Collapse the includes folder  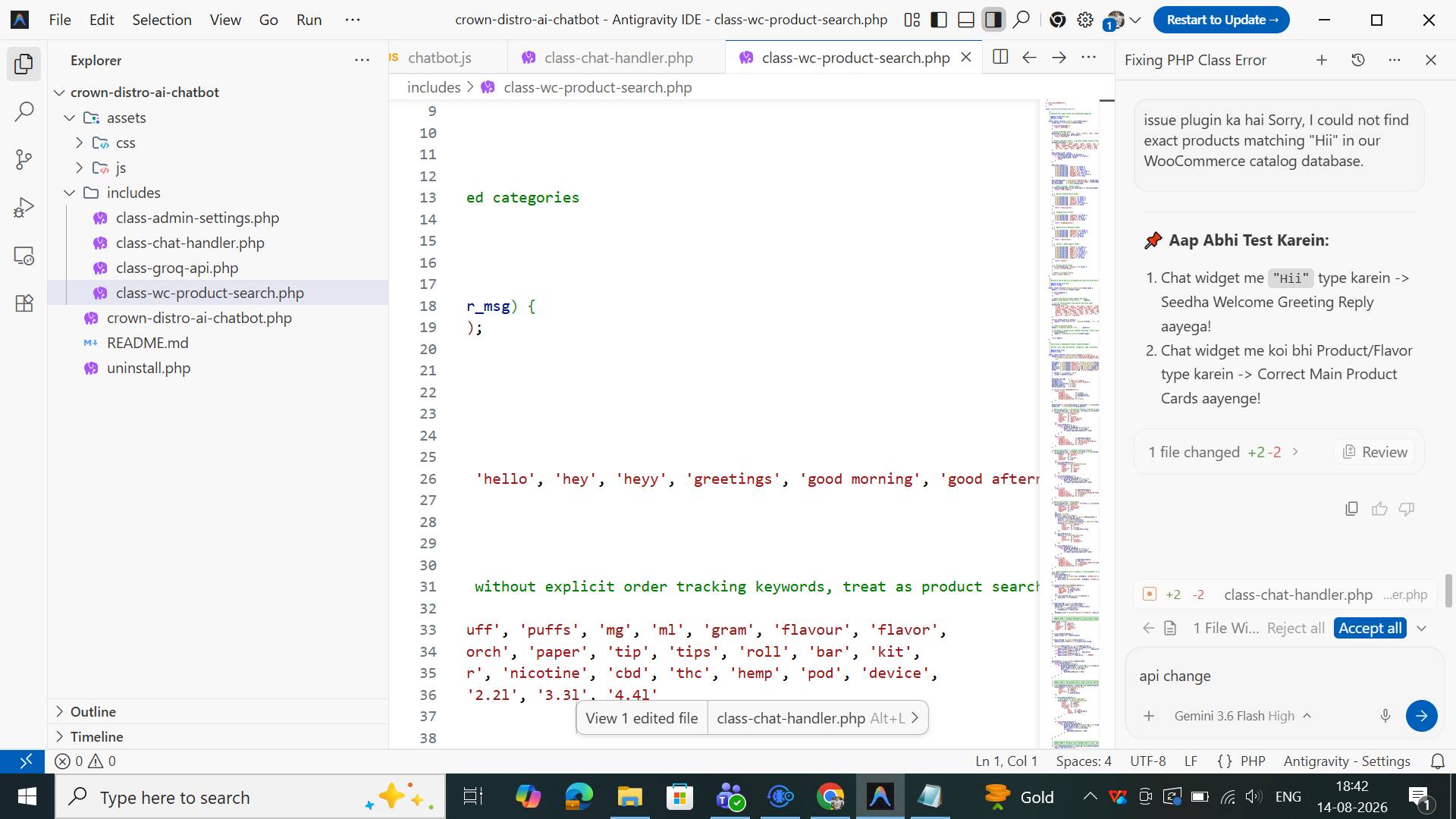point(70,193)
